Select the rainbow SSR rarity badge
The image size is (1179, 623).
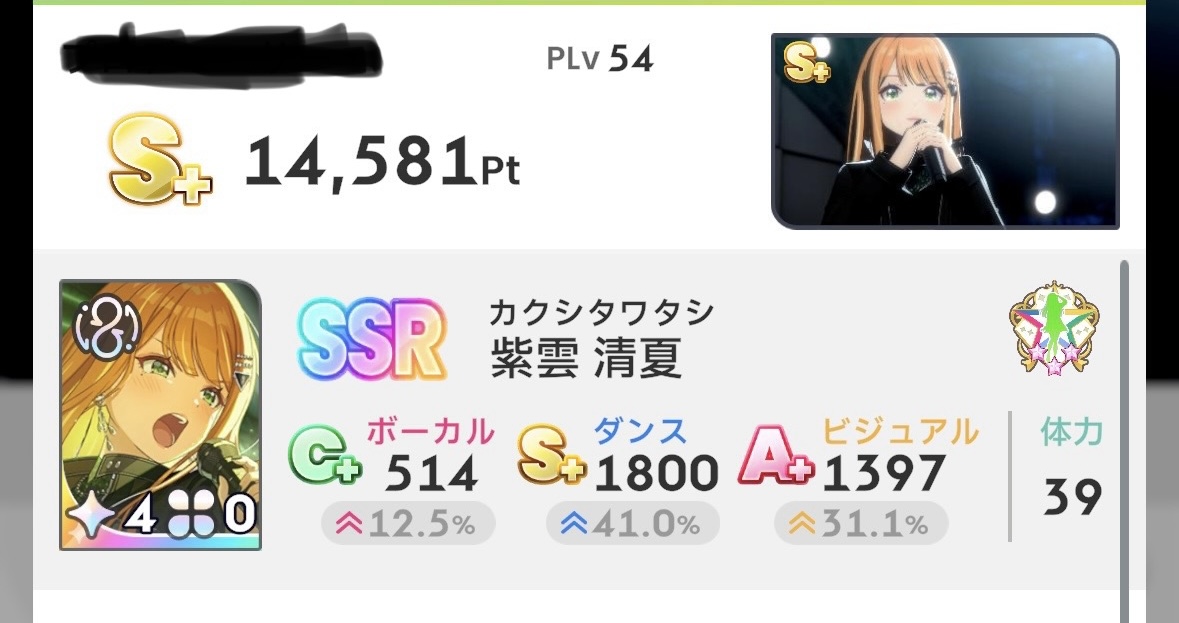[x=372, y=339]
